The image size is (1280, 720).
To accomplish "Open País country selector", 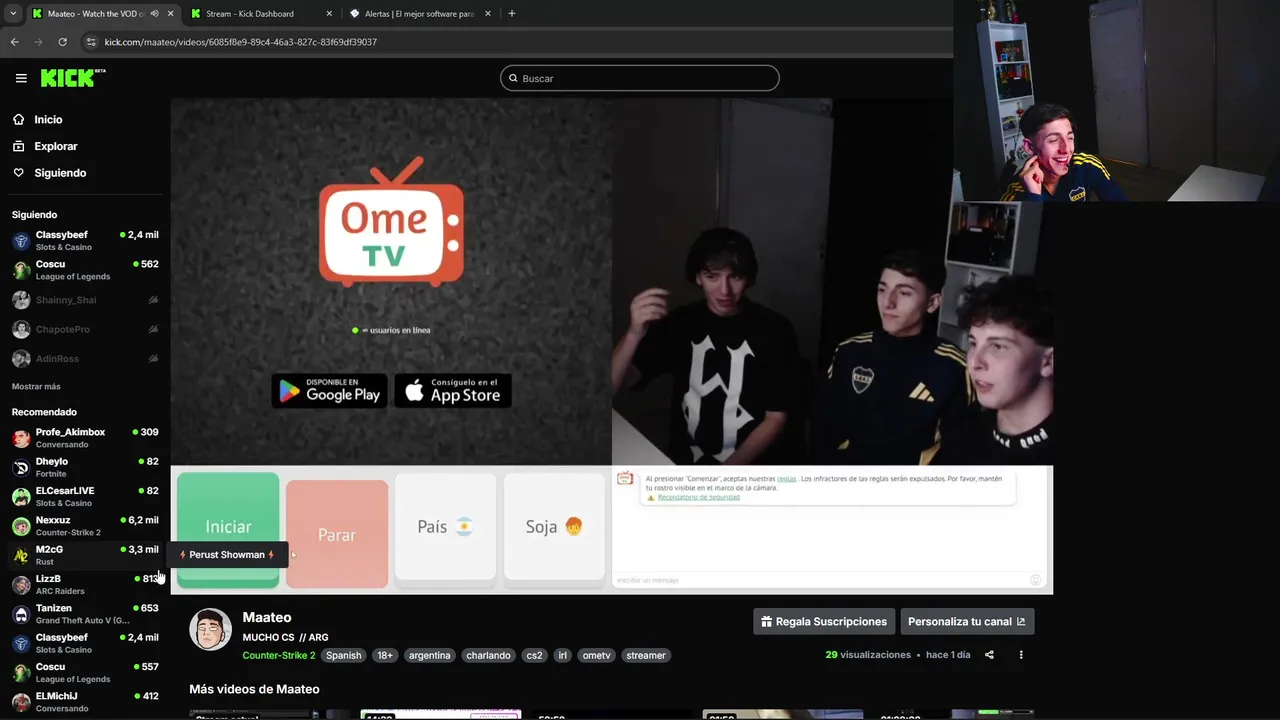I will (x=445, y=527).
